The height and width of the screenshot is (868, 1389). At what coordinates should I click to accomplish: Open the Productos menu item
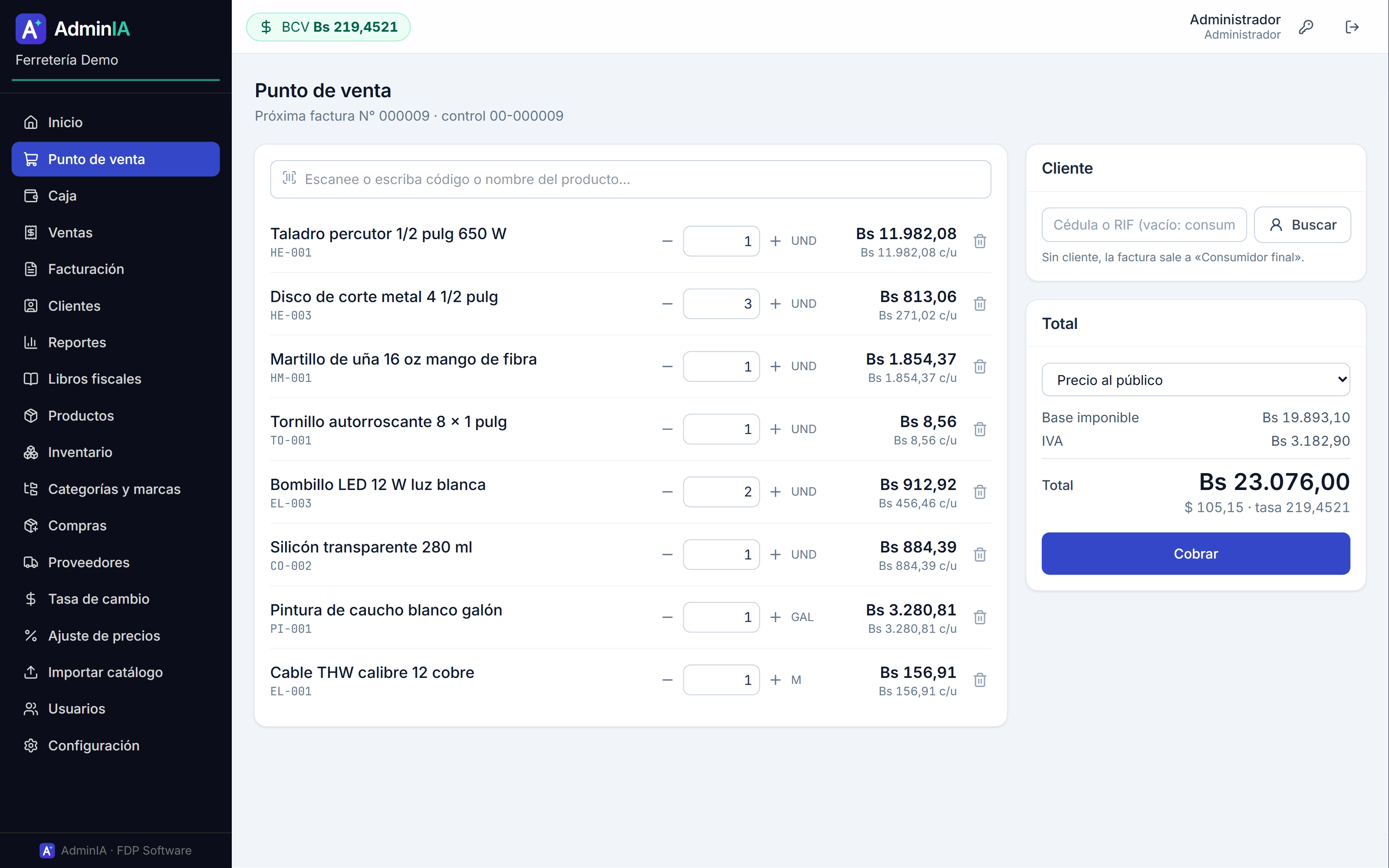pyautogui.click(x=115, y=416)
